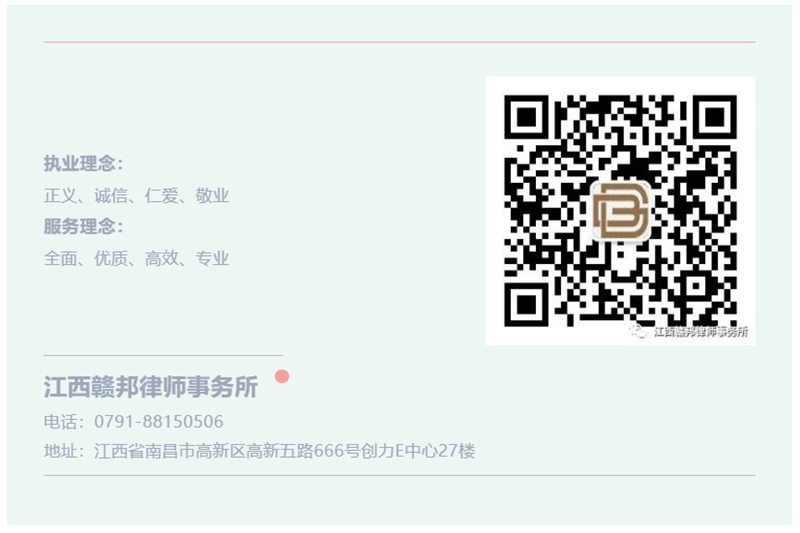
Task: Click the 执业理念 heading
Action: tap(83, 164)
